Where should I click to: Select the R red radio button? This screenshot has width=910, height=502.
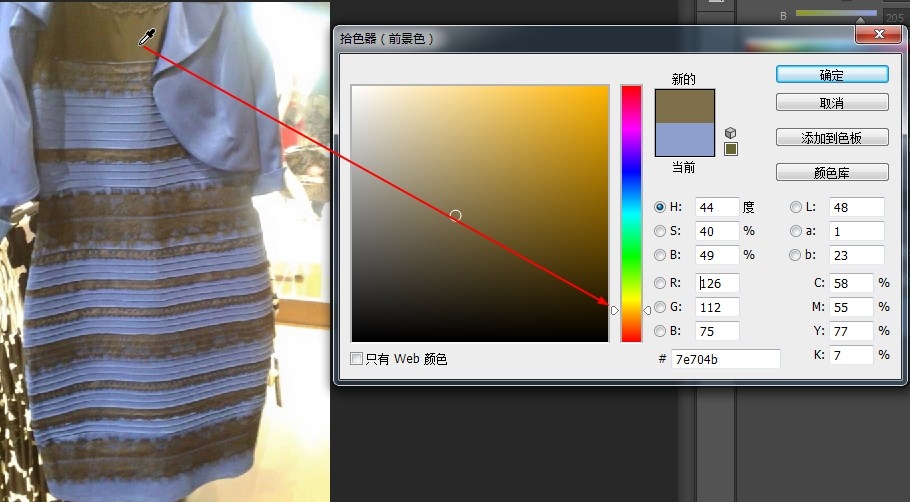pos(659,283)
